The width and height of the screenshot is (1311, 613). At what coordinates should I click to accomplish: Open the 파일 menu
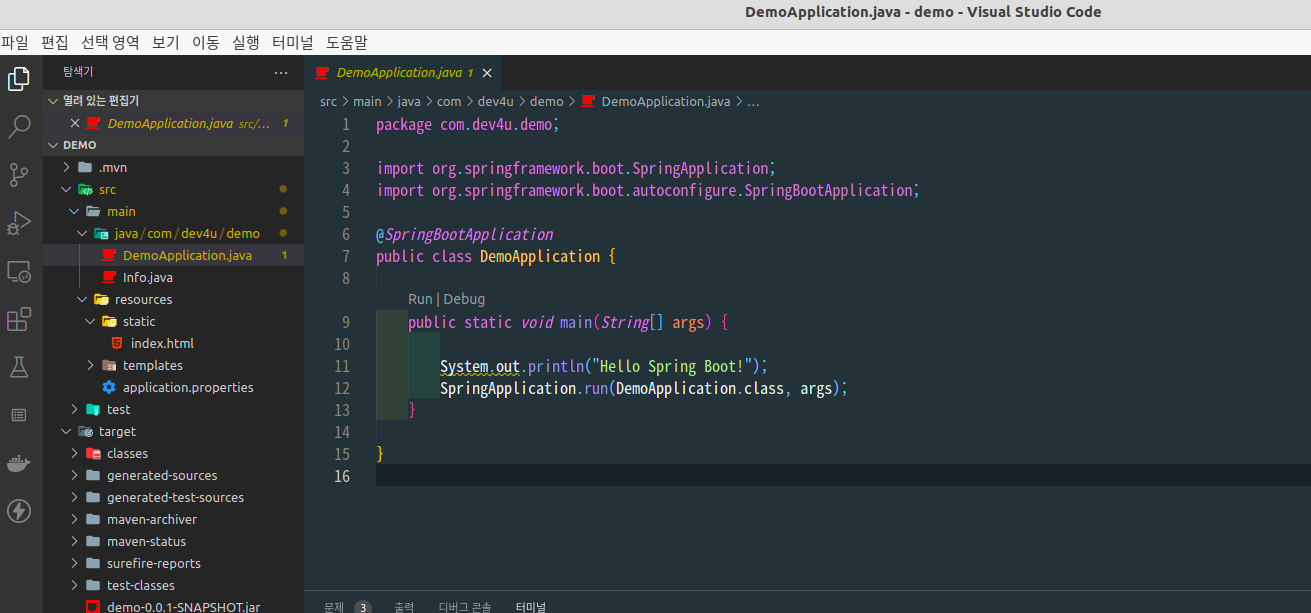pos(15,42)
